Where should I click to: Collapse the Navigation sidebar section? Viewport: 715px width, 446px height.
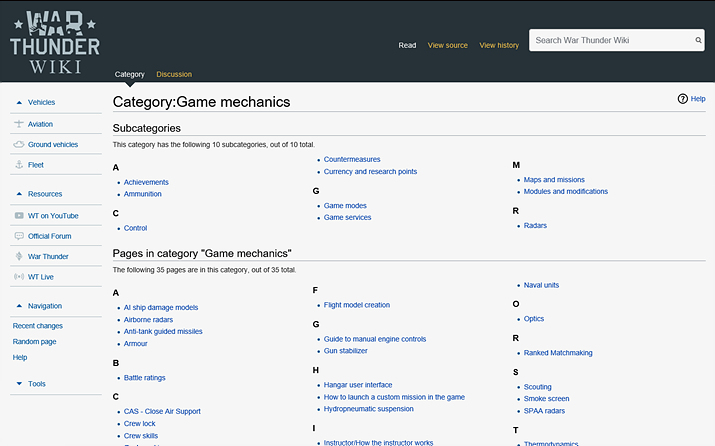(x=18, y=306)
